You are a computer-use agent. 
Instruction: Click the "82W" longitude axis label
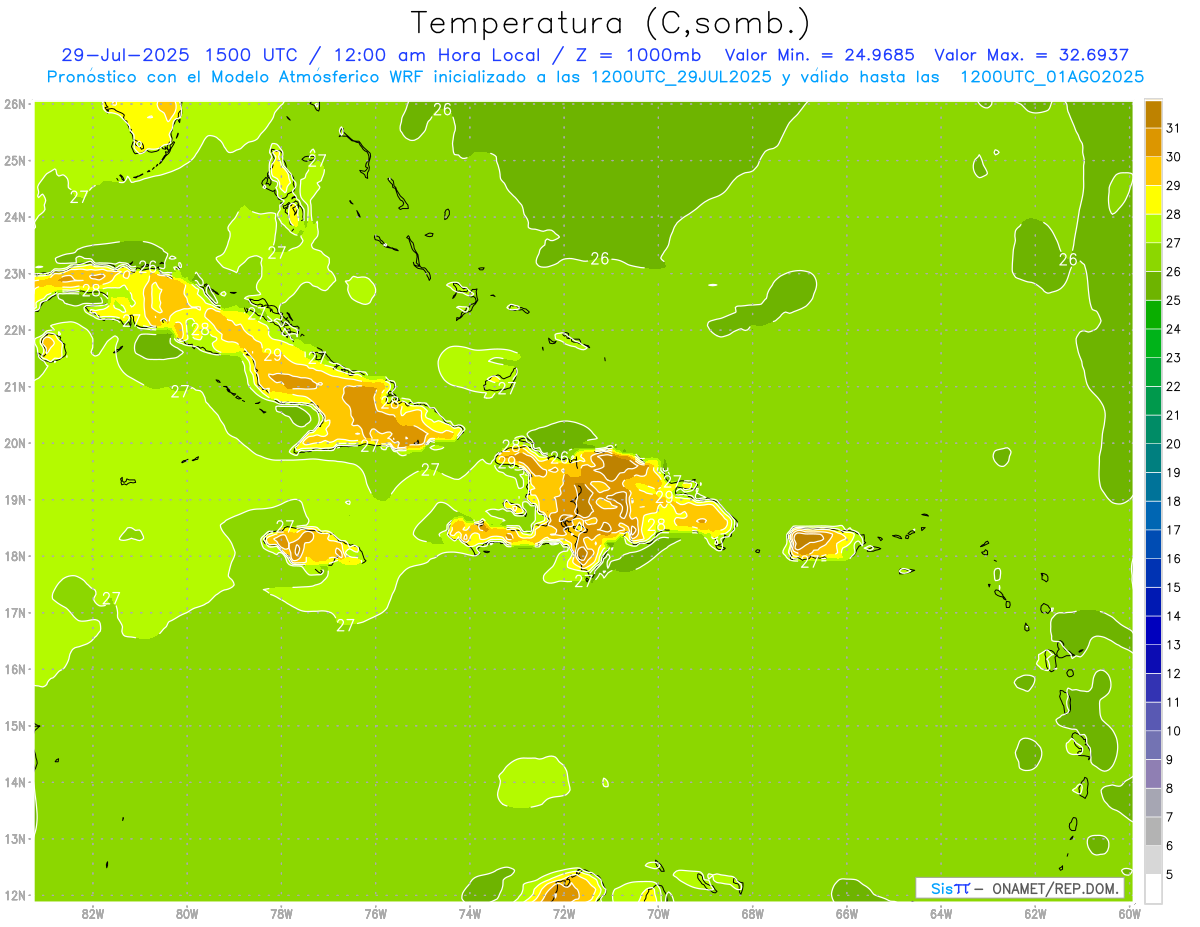(93, 913)
